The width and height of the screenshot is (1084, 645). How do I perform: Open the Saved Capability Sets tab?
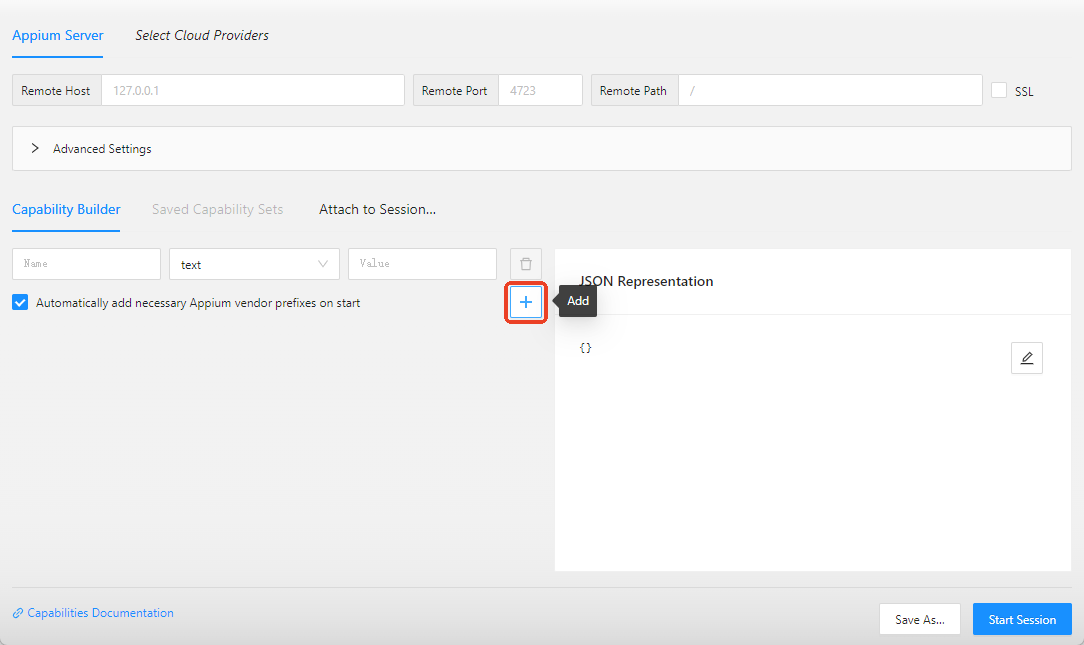coord(218,209)
